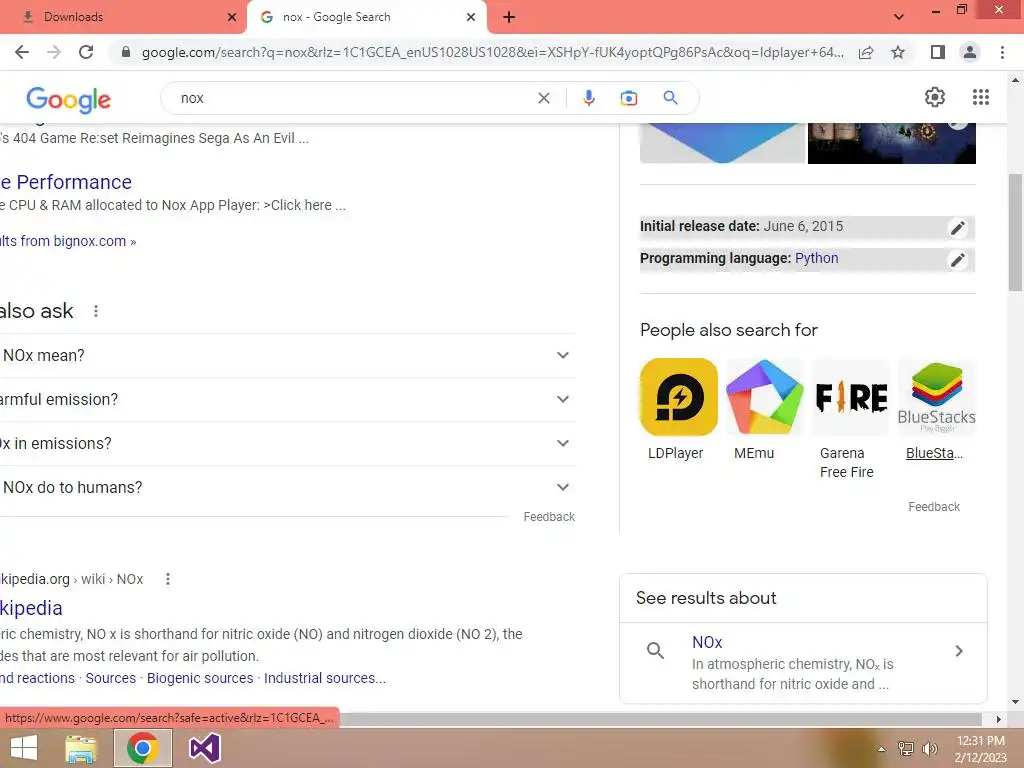
Task: View site information lock icon
Action: coord(126,52)
